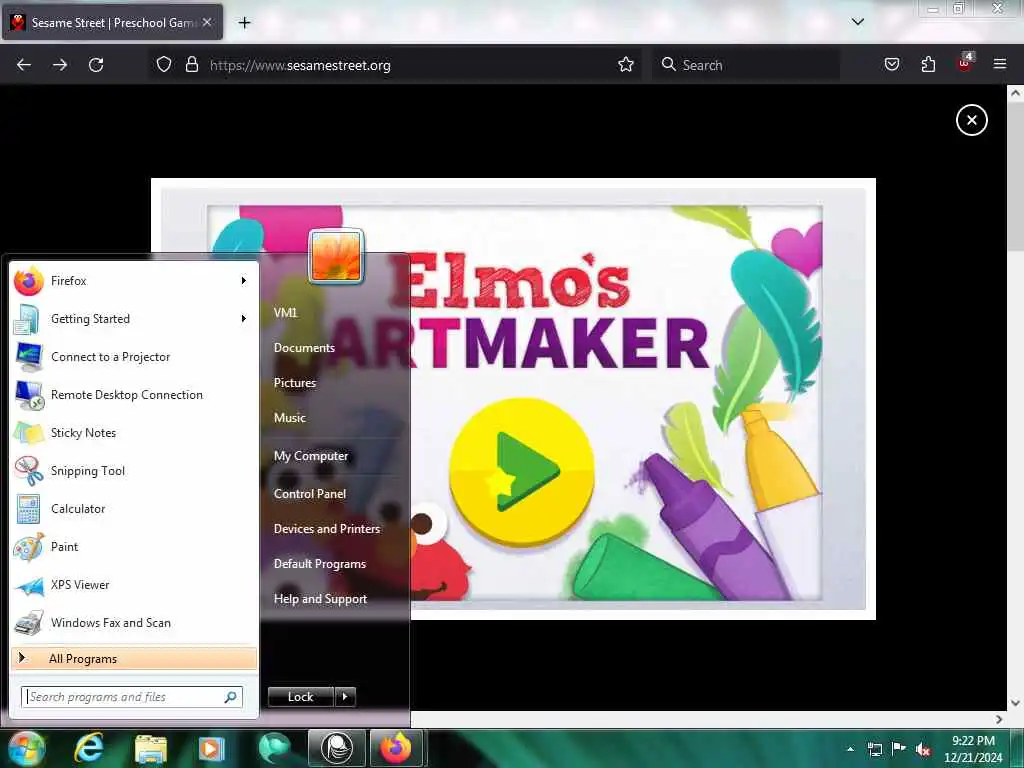Open Help and Support
This screenshot has width=1024, height=768.
pyautogui.click(x=320, y=599)
